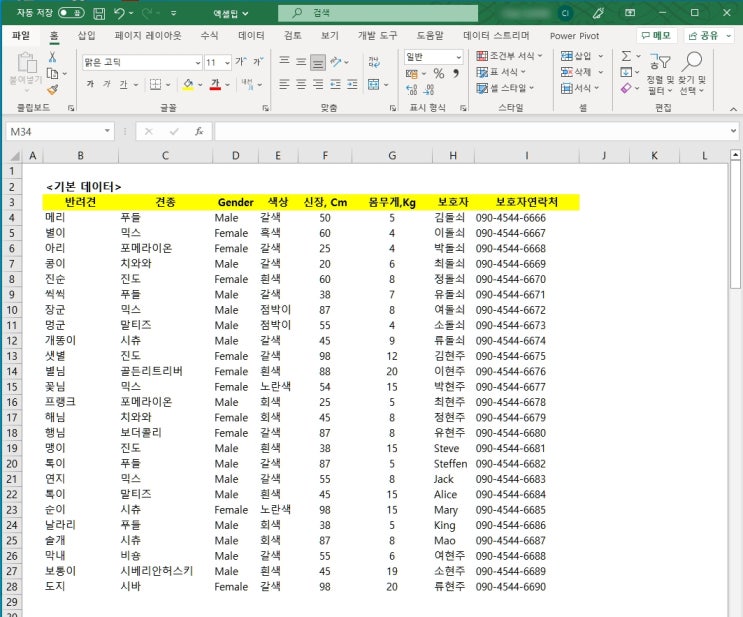Click the Increase Font Size icon

241,62
